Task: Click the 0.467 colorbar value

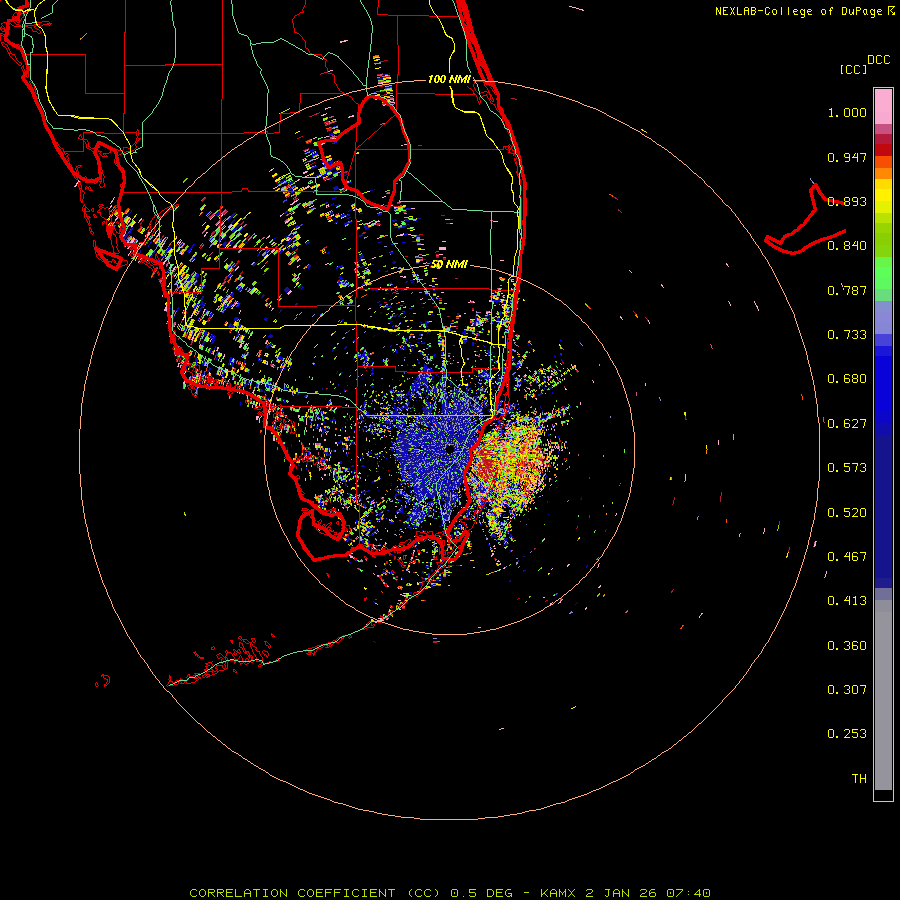Action: pyautogui.click(x=847, y=557)
